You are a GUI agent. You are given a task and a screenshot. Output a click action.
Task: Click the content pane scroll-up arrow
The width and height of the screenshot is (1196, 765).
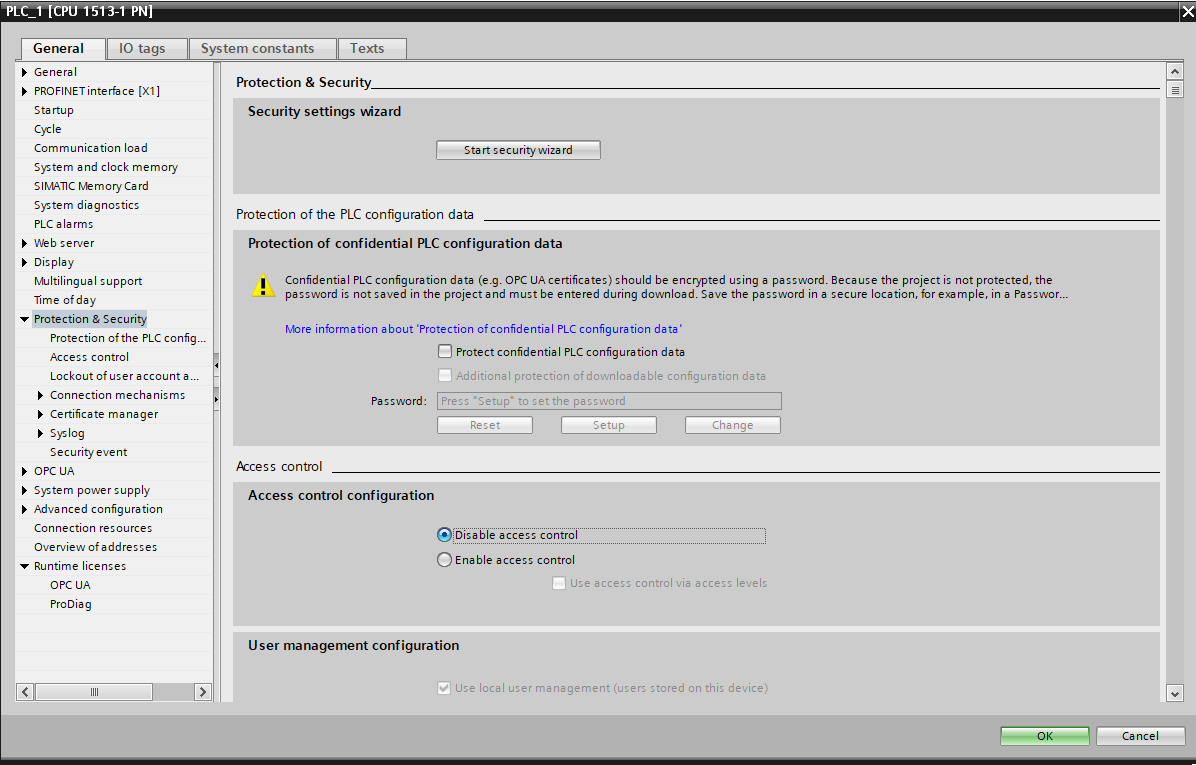pos(1175,72)
